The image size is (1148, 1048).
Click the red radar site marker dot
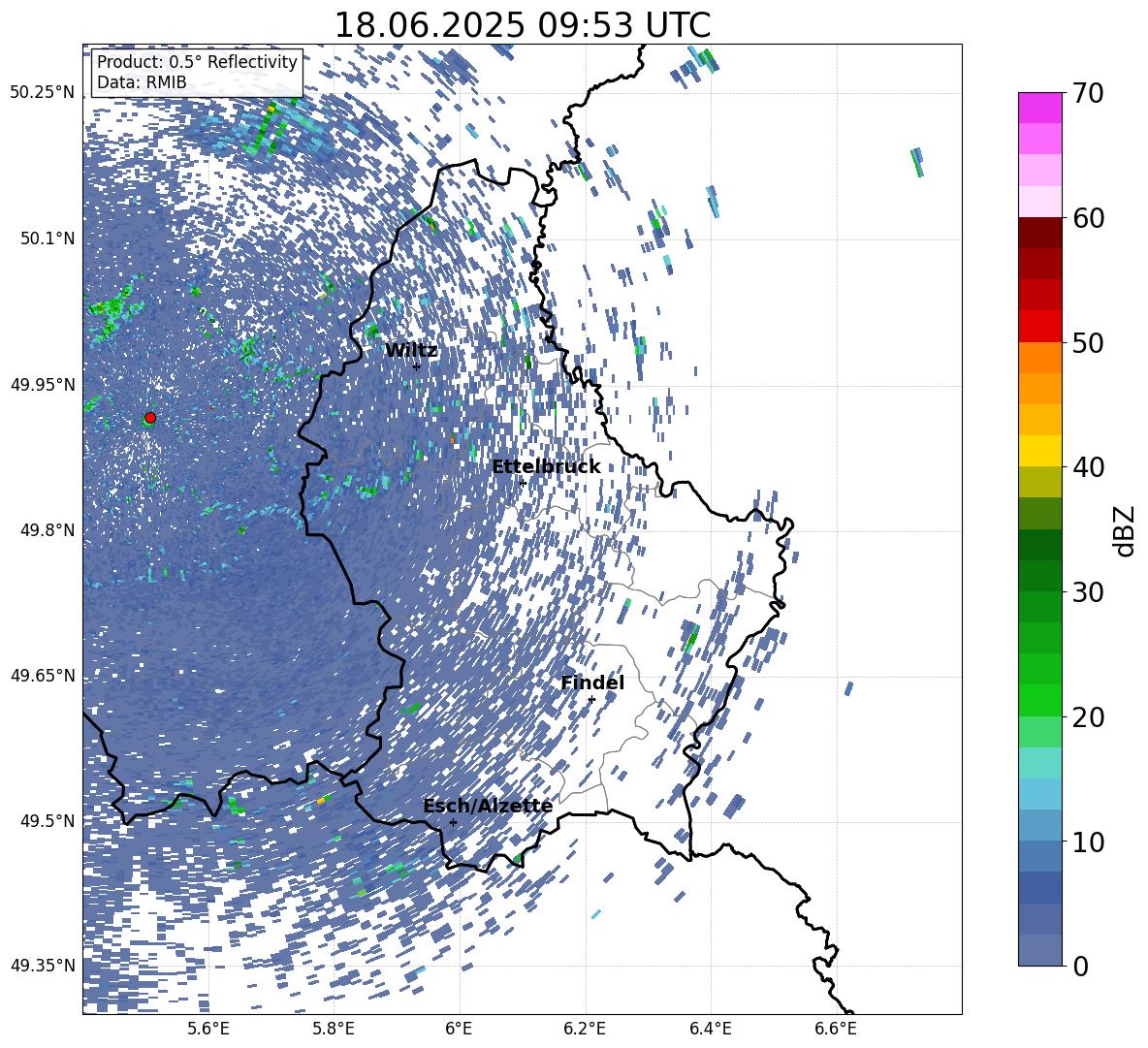click(150, 418)
